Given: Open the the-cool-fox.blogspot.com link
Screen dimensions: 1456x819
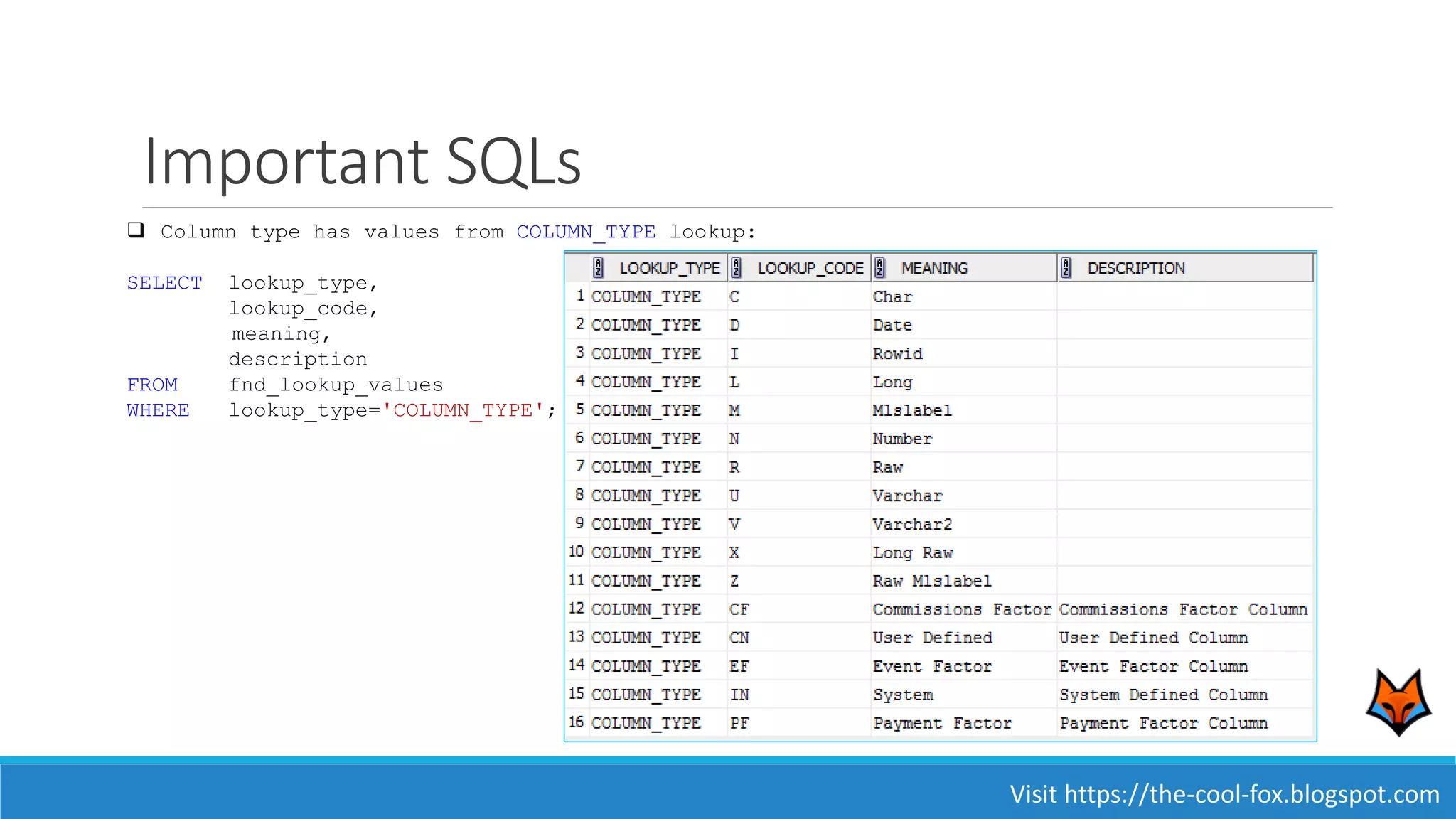Looking at the screenshot, I should pos(1251,794).
